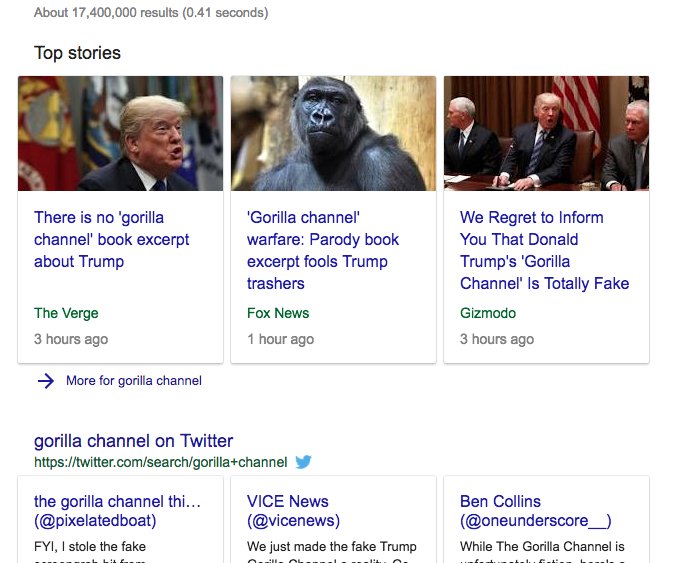Click the arrow icon beside More for gorilla channel
This screenshot has width=680, height=563.
point(46,381)
